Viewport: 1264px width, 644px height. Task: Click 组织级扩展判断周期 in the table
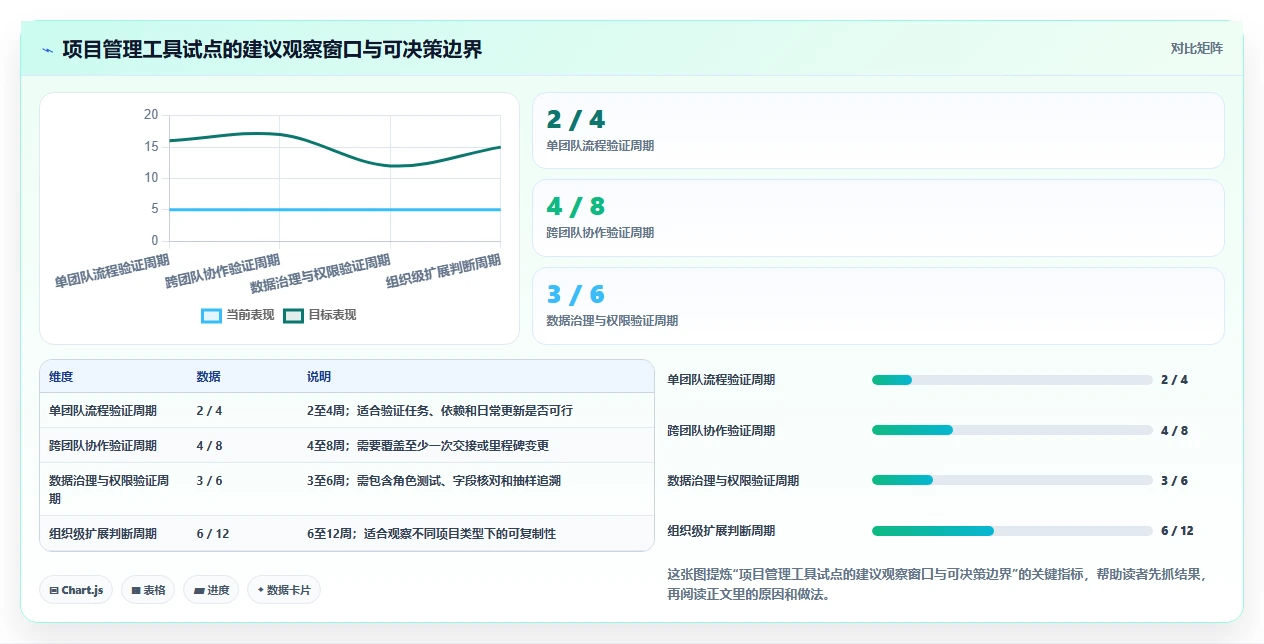(103, 534)
